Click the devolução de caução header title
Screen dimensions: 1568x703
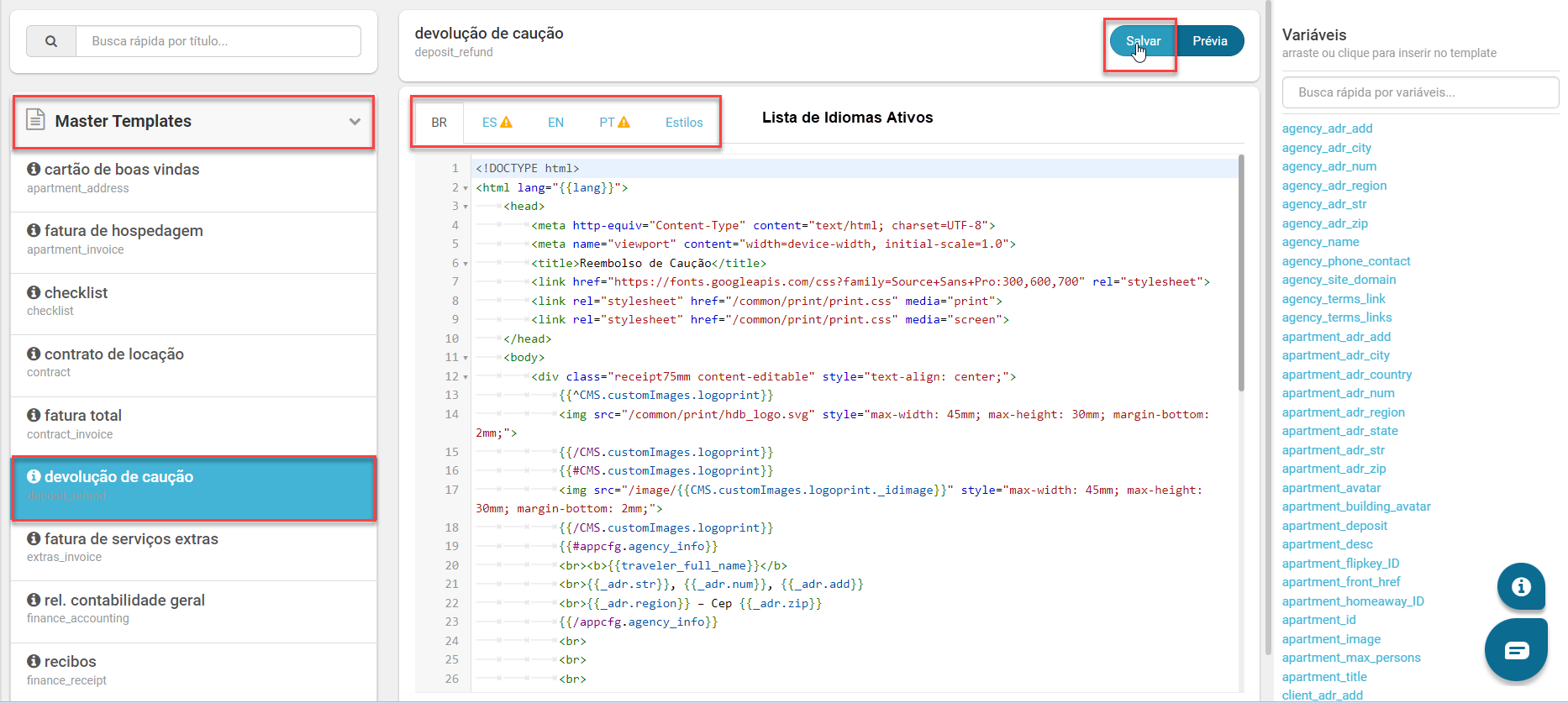[489, 34]
